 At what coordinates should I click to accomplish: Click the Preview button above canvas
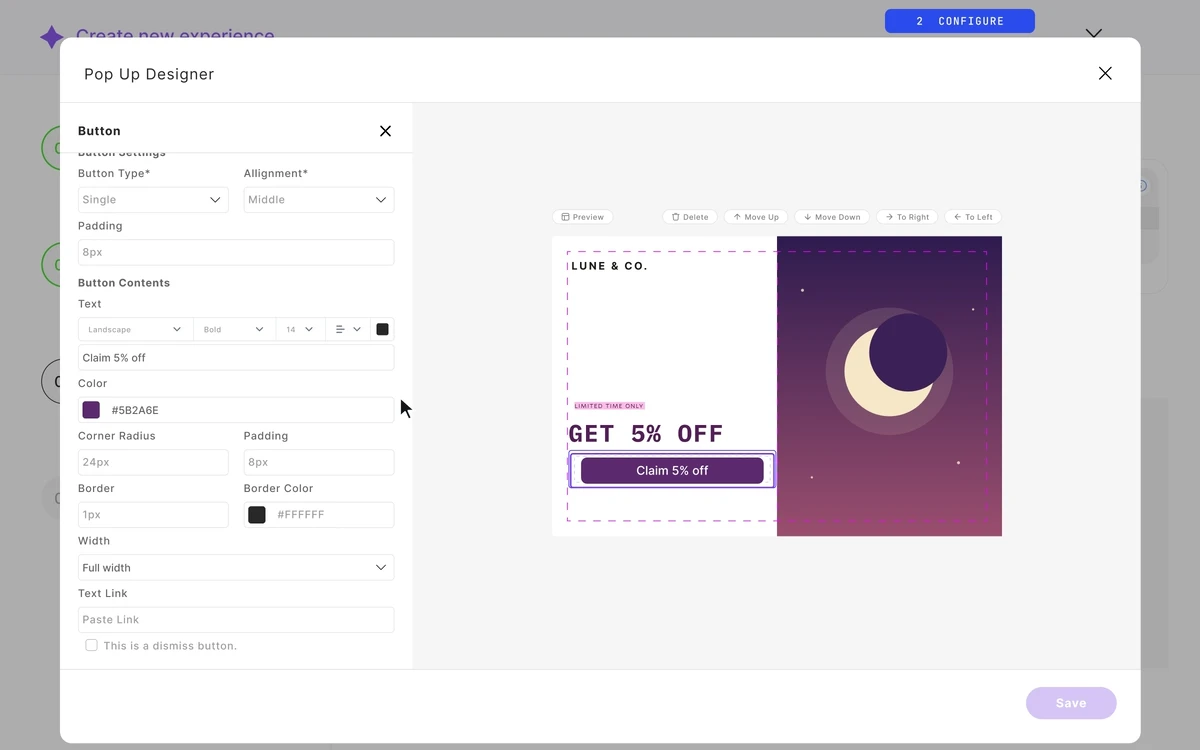tap(583, 217)
